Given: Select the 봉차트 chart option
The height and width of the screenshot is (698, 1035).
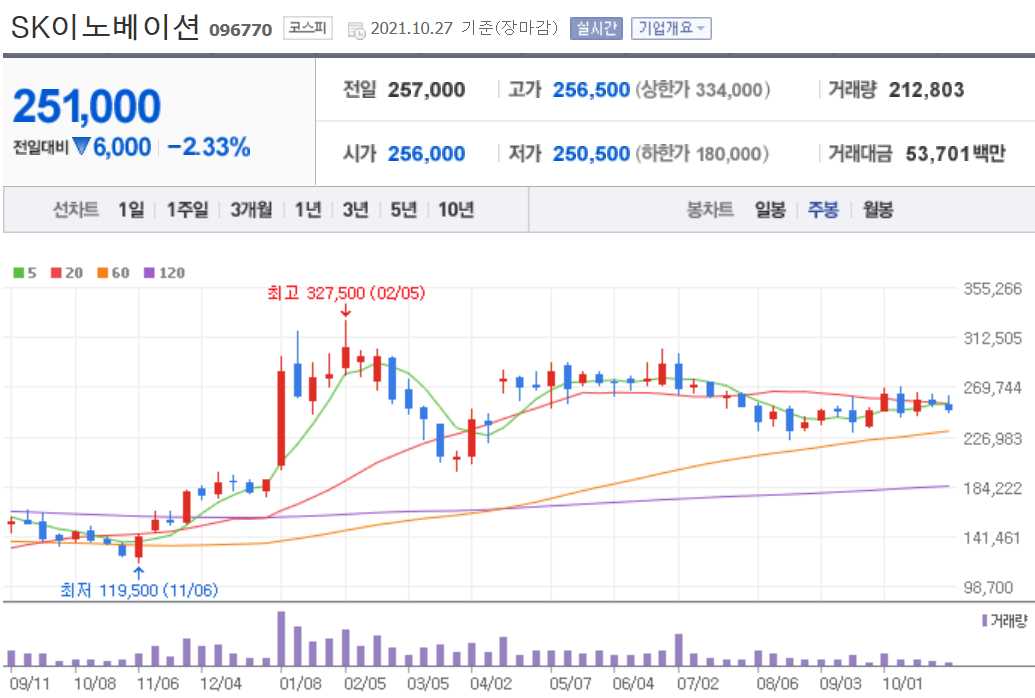Looking at the screenshot, I should coord(711,210).
